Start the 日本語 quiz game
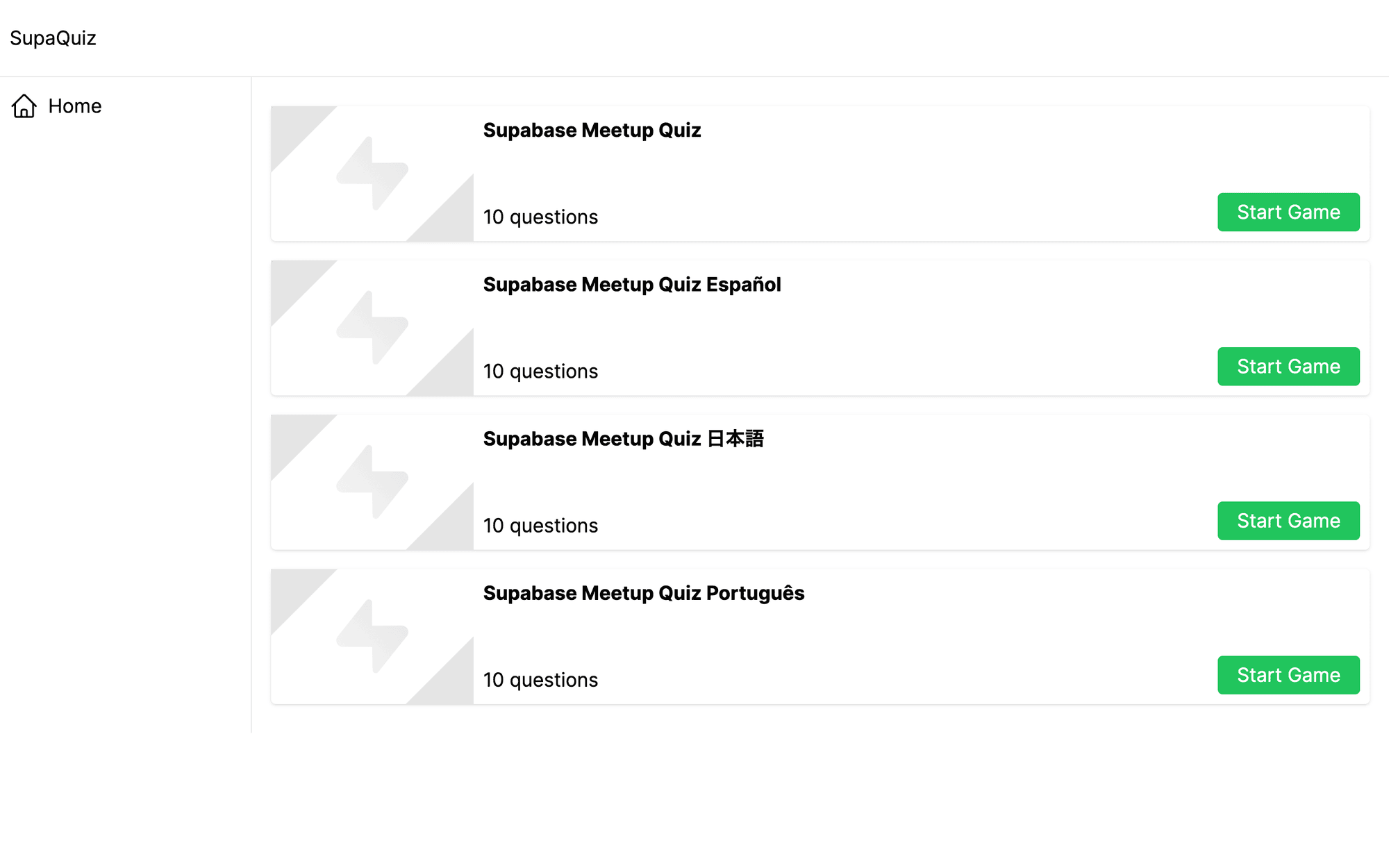Screen dimensions: 1389x868 tap(1288, 521)
